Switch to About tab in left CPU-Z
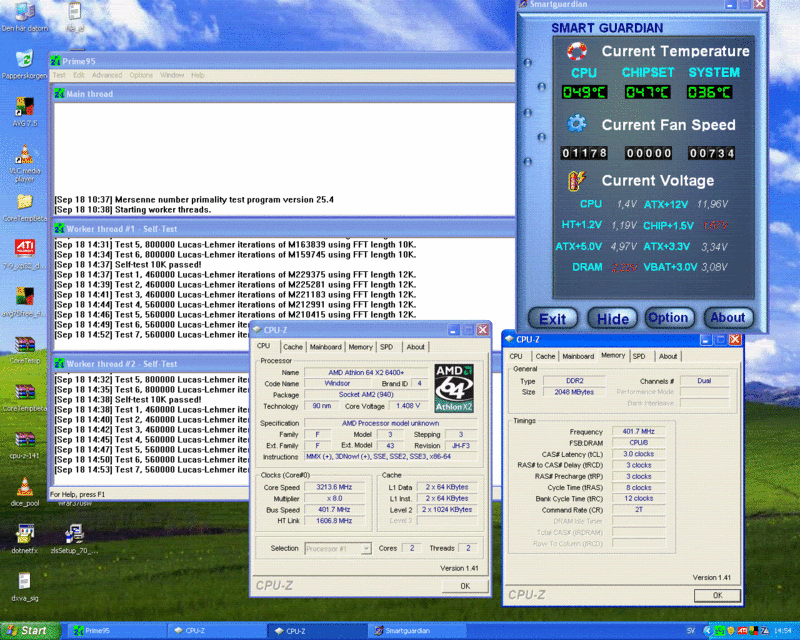Screen dimensions: 800x640 pyautogui.click(x=415, y=347)
